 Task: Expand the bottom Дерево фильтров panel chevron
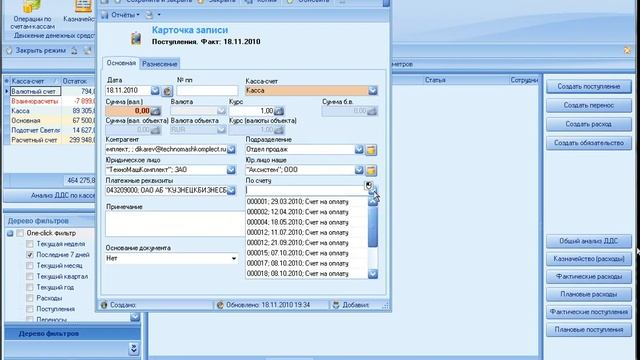pos(133,349)
